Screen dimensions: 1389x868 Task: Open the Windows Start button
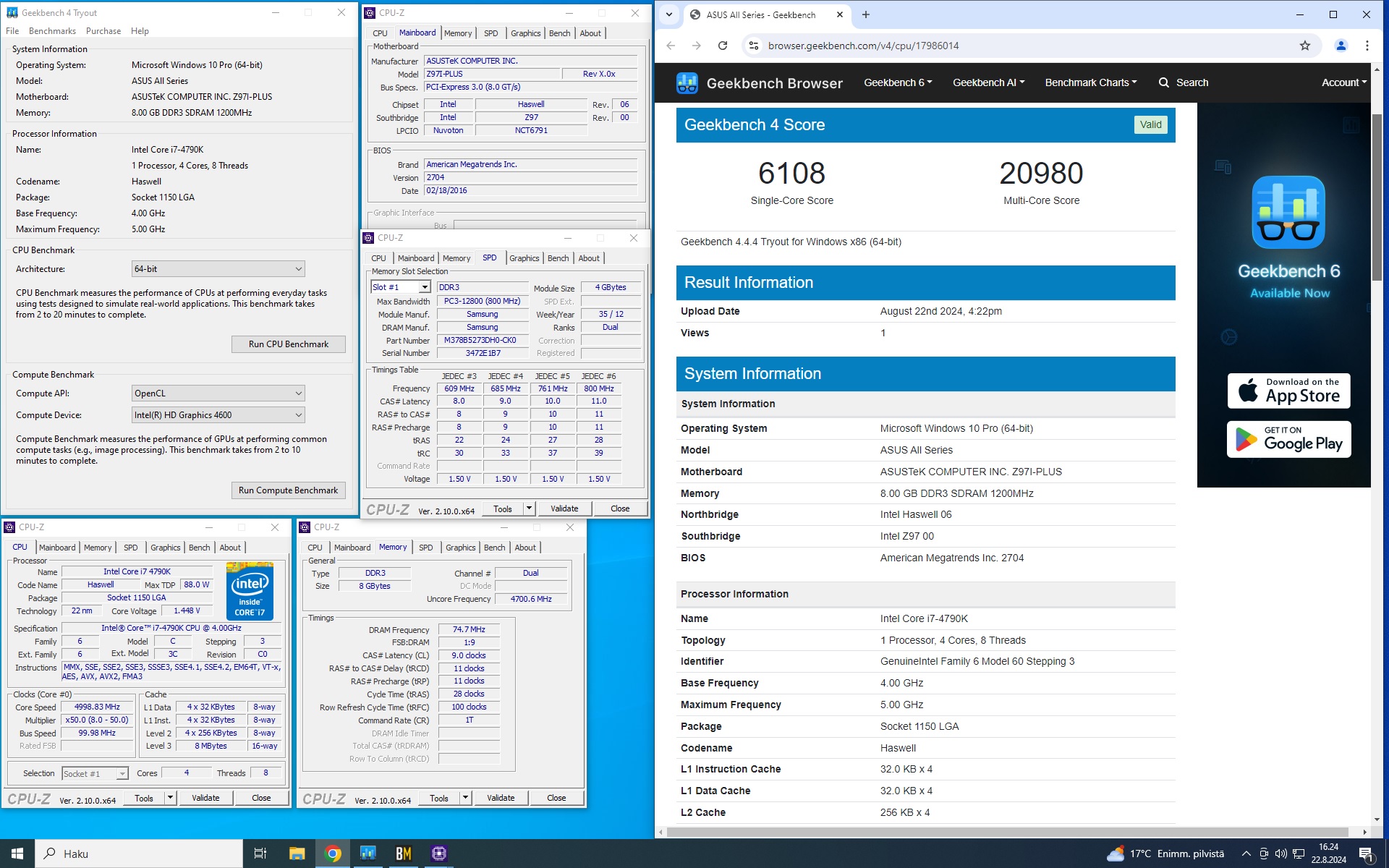click(x=17, y=854)
